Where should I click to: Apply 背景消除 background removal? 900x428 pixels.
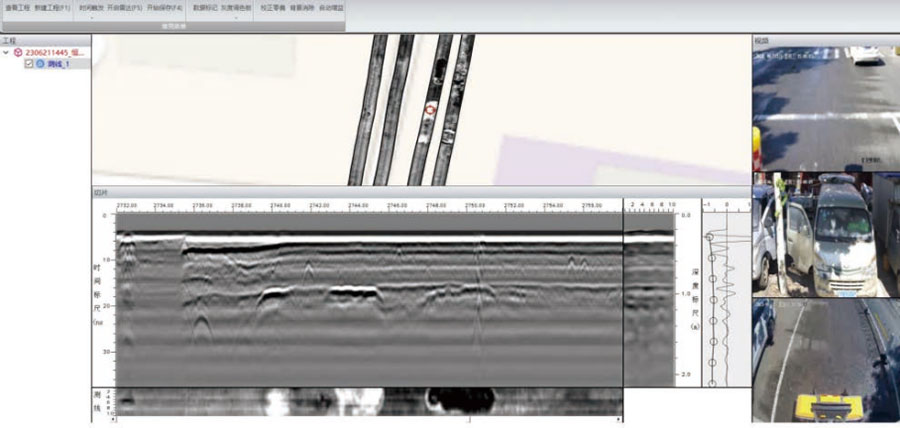pyautogui.click(x=303, y=7)
